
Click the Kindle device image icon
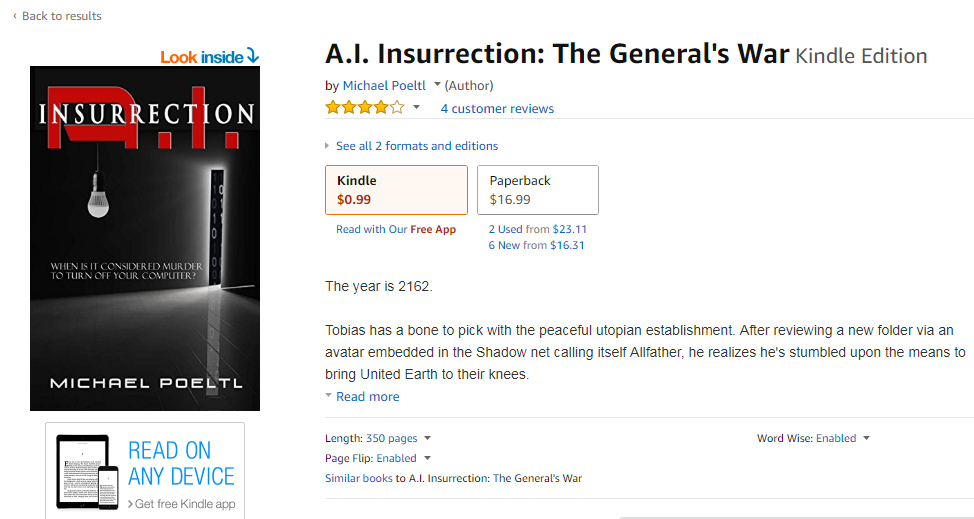pos(87,472)
